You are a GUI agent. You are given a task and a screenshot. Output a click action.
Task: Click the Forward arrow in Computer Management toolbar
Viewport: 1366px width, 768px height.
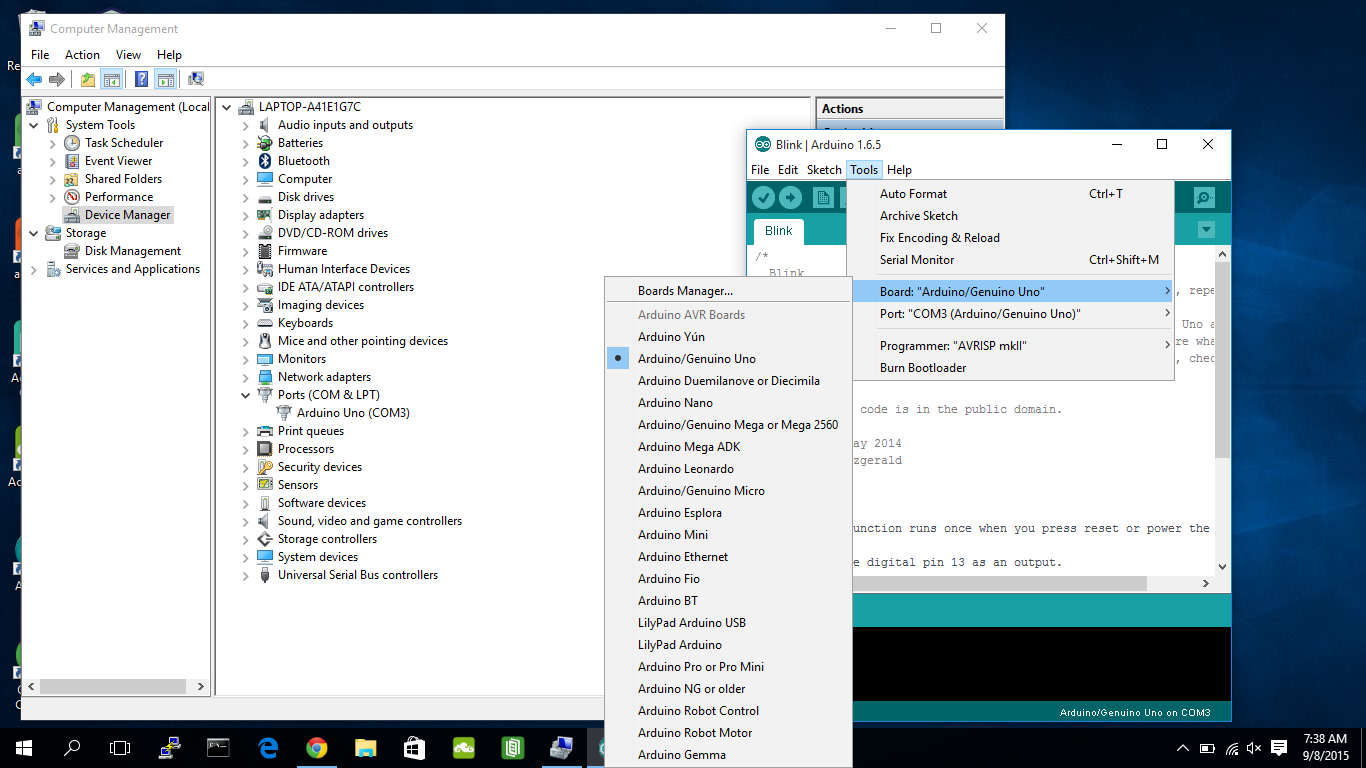point(57,80)
